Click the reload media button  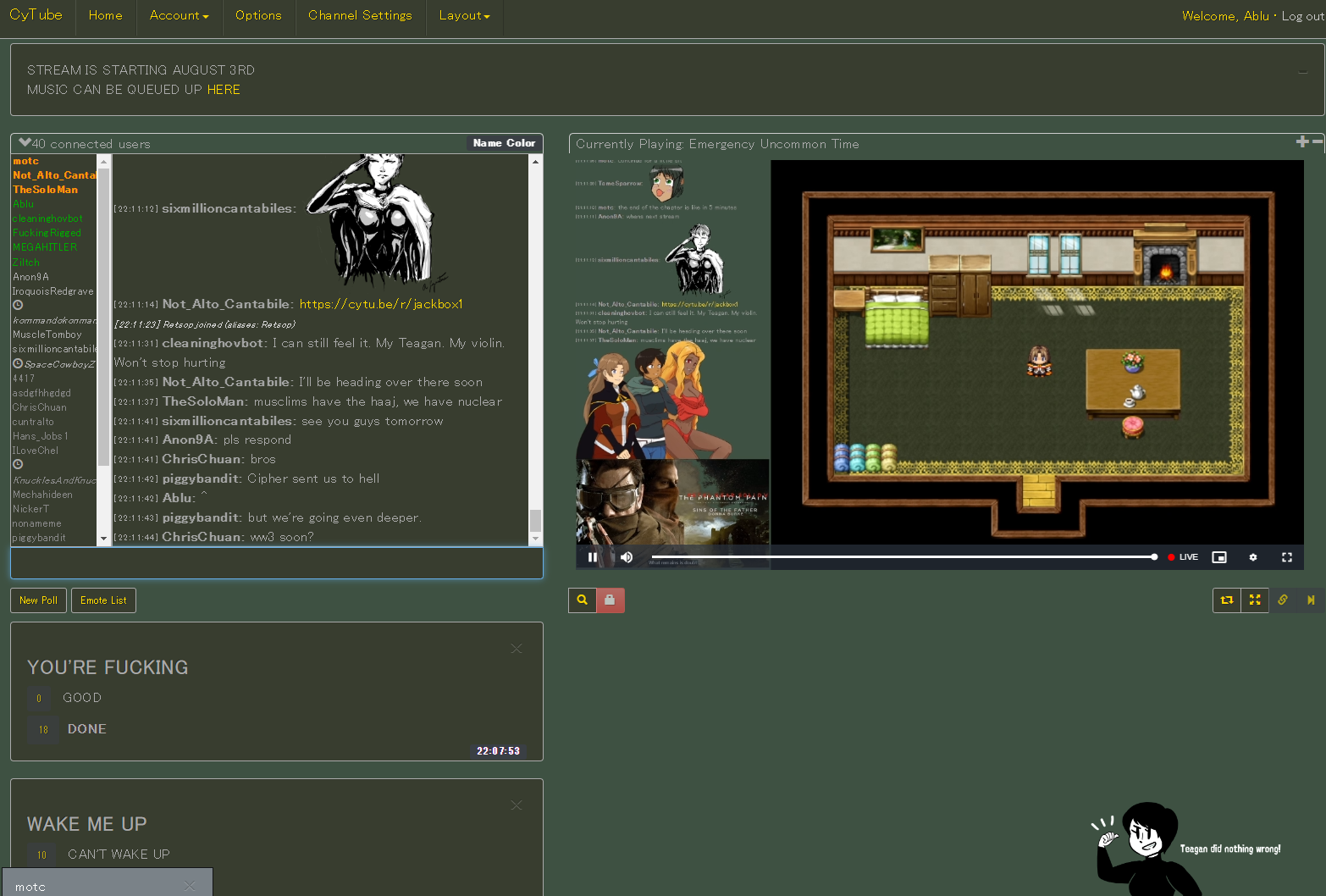(x=1227, y=600)
